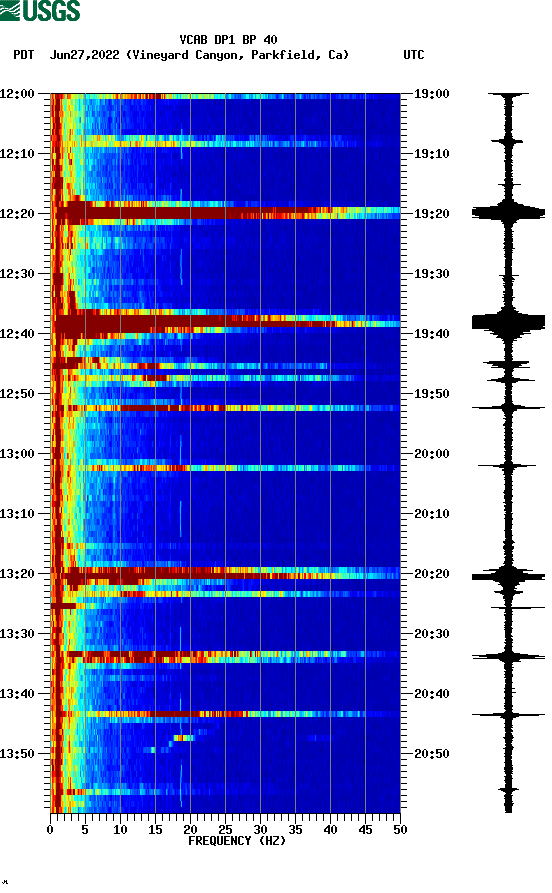Click the 19:00 UTC time label
Screen dimensions: 552x893
tap(432, 93)
